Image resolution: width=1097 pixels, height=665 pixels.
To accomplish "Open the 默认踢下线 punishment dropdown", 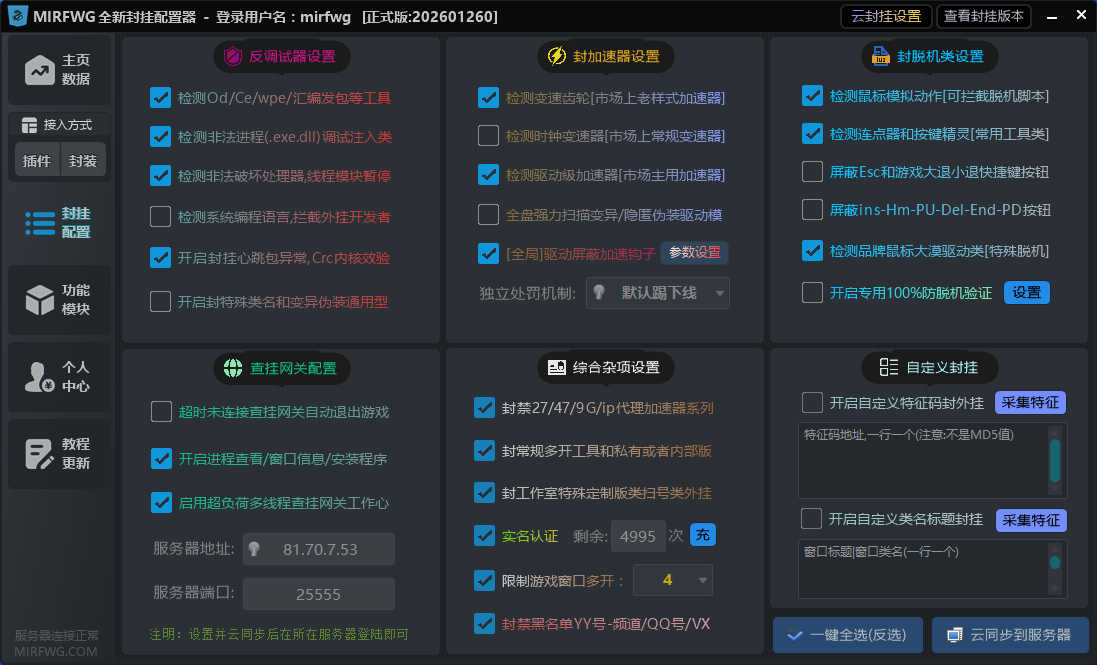I will pos(657,293).
